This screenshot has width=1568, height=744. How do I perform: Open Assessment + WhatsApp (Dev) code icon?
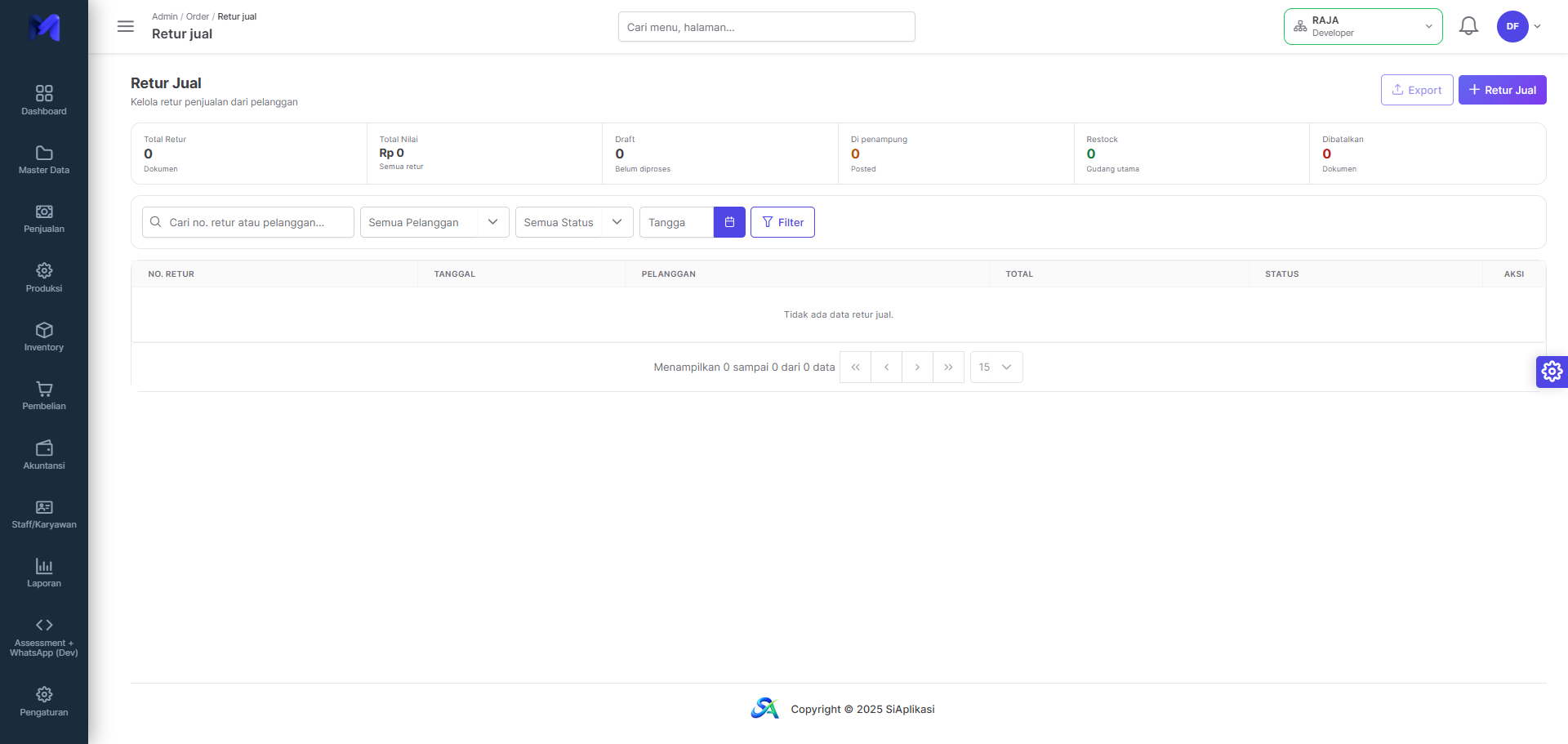pyautogui.click(x=44, y=625)
